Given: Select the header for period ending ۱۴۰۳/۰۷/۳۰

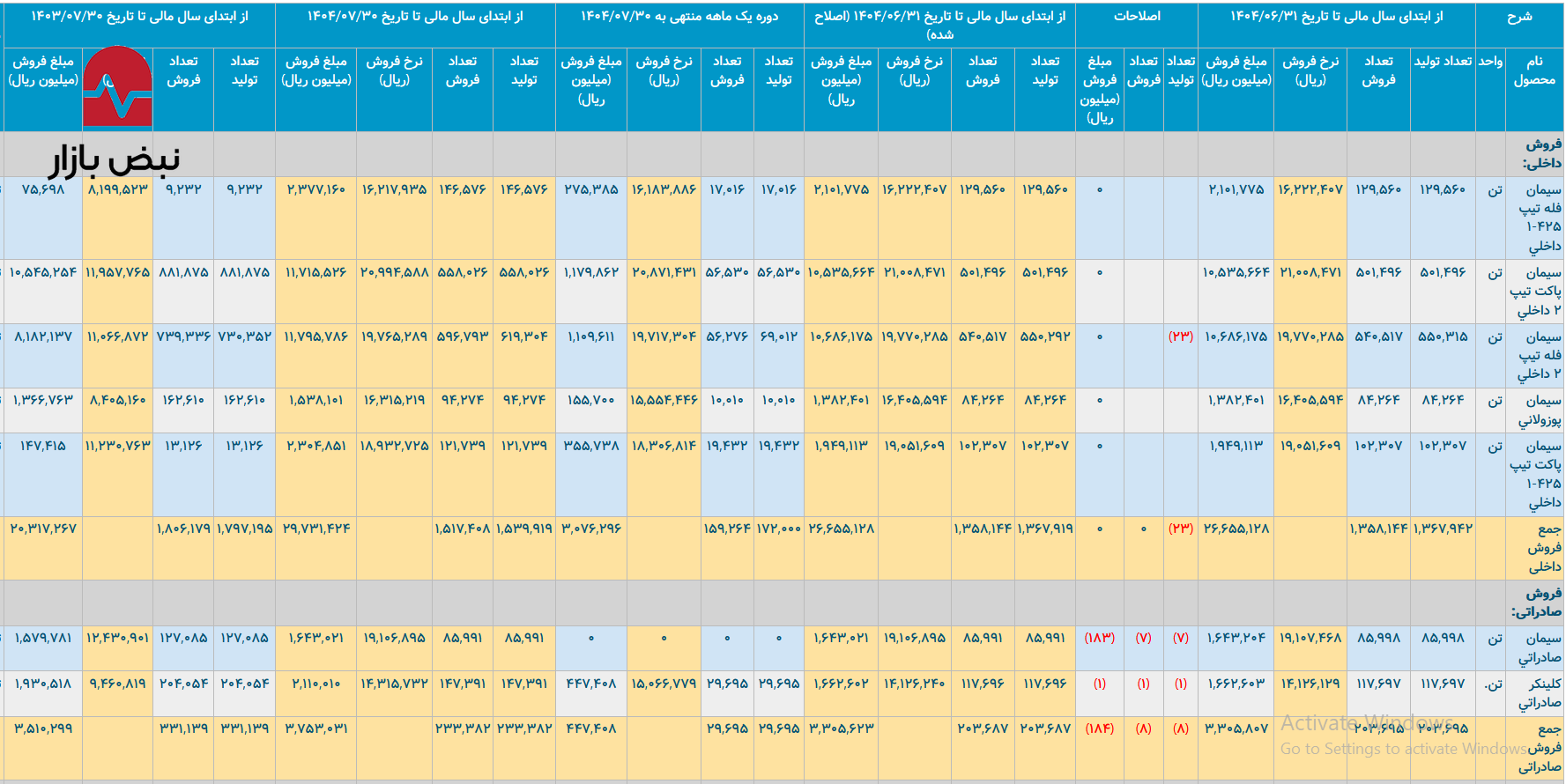Looking at the screenshot, I should [139, 17].
